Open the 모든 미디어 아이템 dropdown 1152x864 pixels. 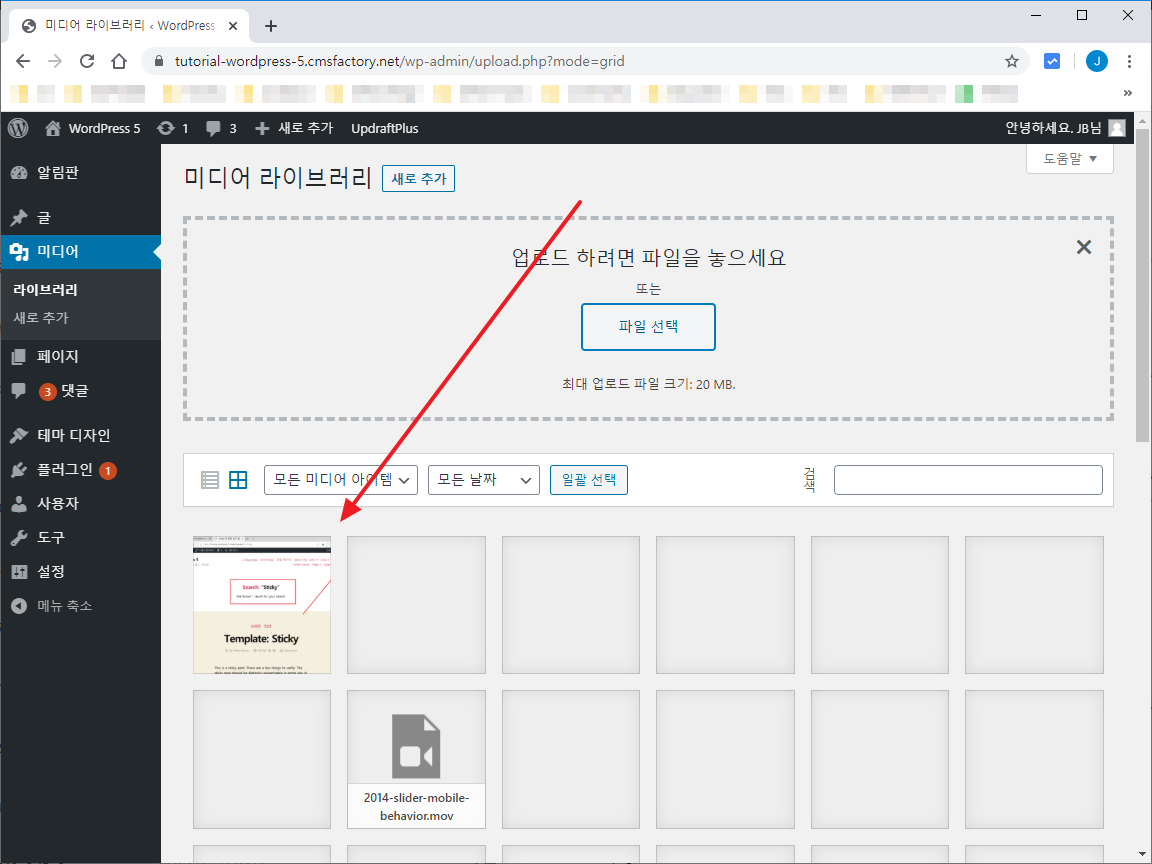click(341, 480)
